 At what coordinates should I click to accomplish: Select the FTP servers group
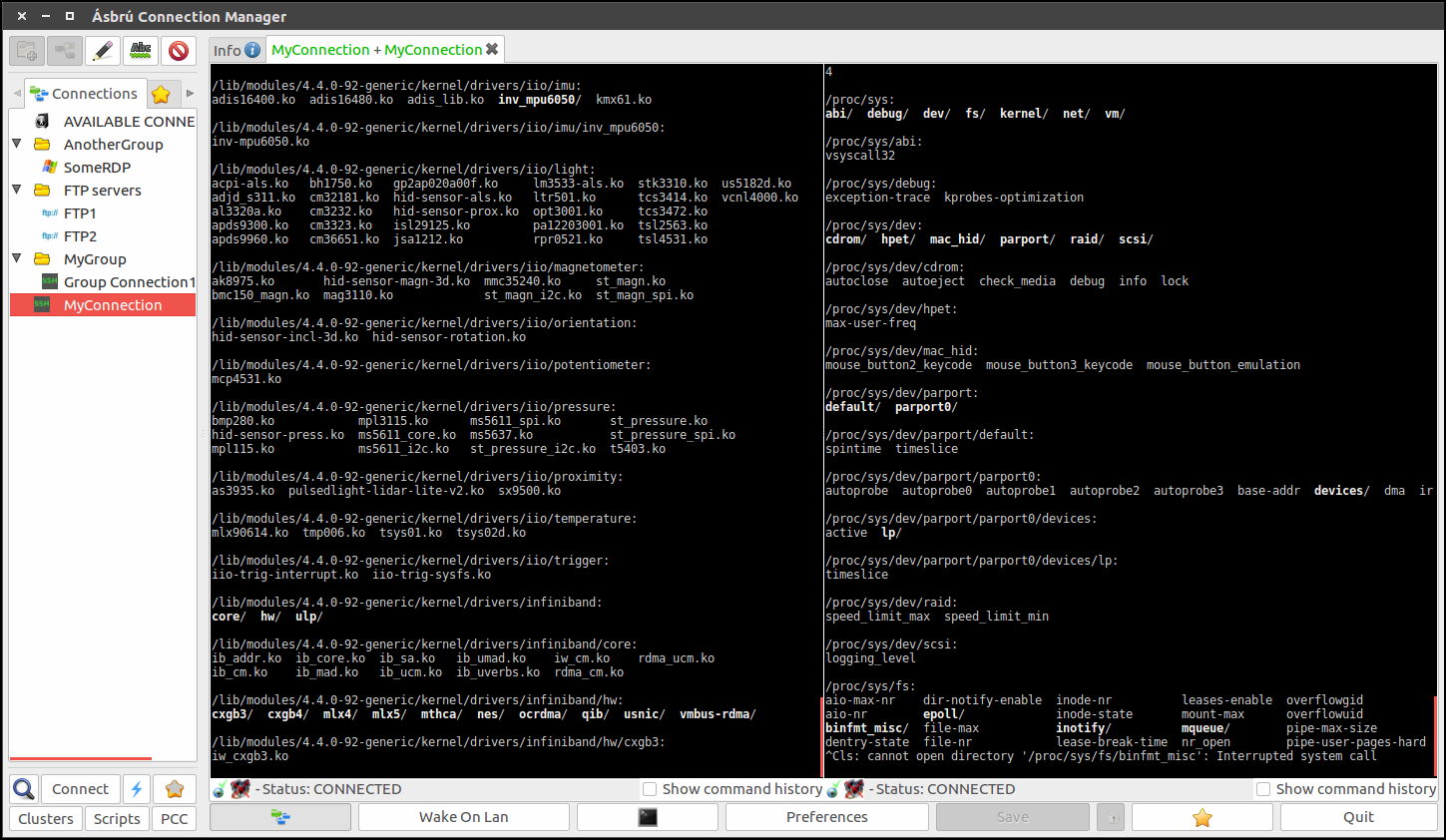[x=103, y=190]
